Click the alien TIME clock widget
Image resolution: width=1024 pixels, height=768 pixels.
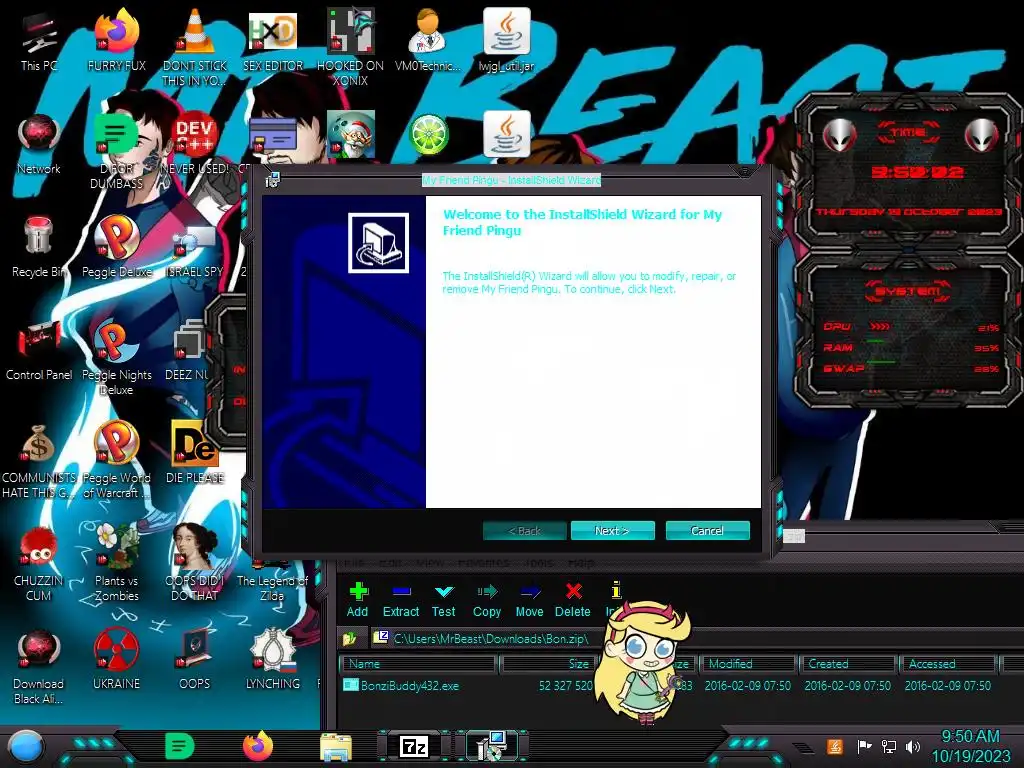tap(908, 173)
